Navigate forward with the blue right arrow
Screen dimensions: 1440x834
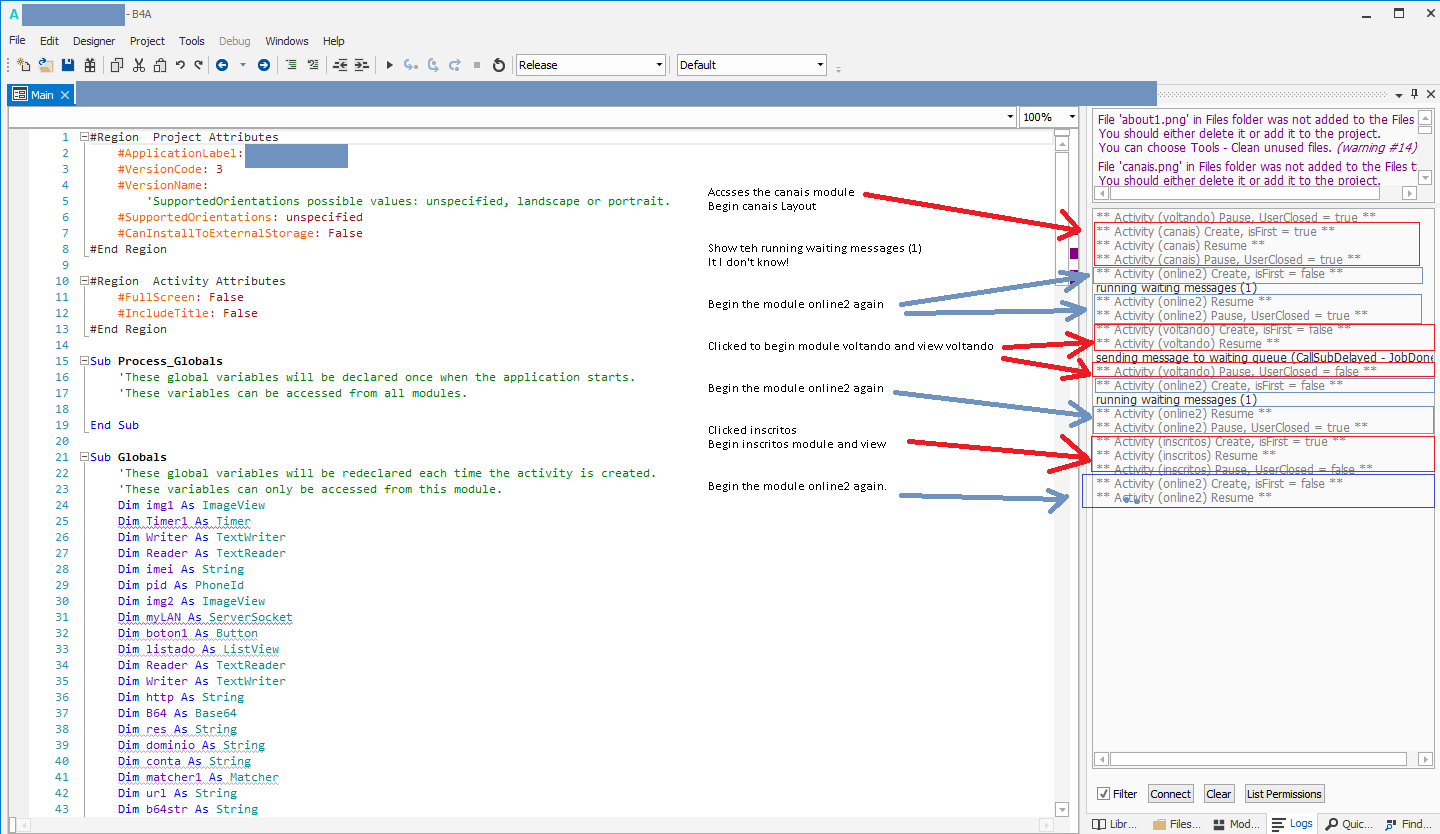pyautogui.click(x=264, y=65)
